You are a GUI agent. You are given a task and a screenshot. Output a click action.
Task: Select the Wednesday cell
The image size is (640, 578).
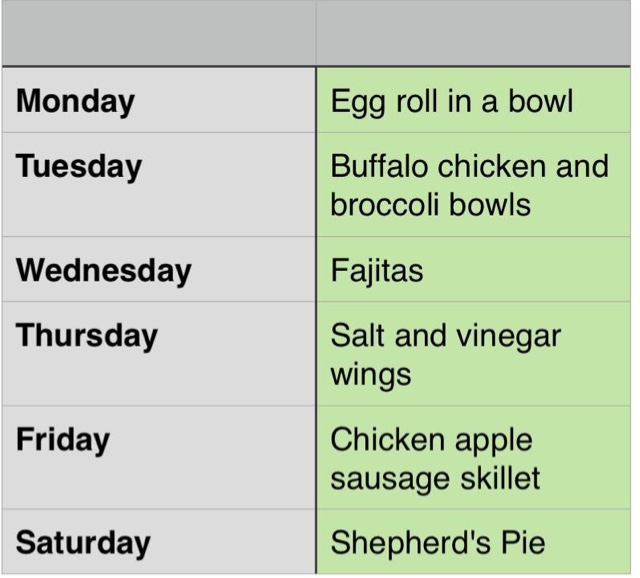[x=158, y=270]
